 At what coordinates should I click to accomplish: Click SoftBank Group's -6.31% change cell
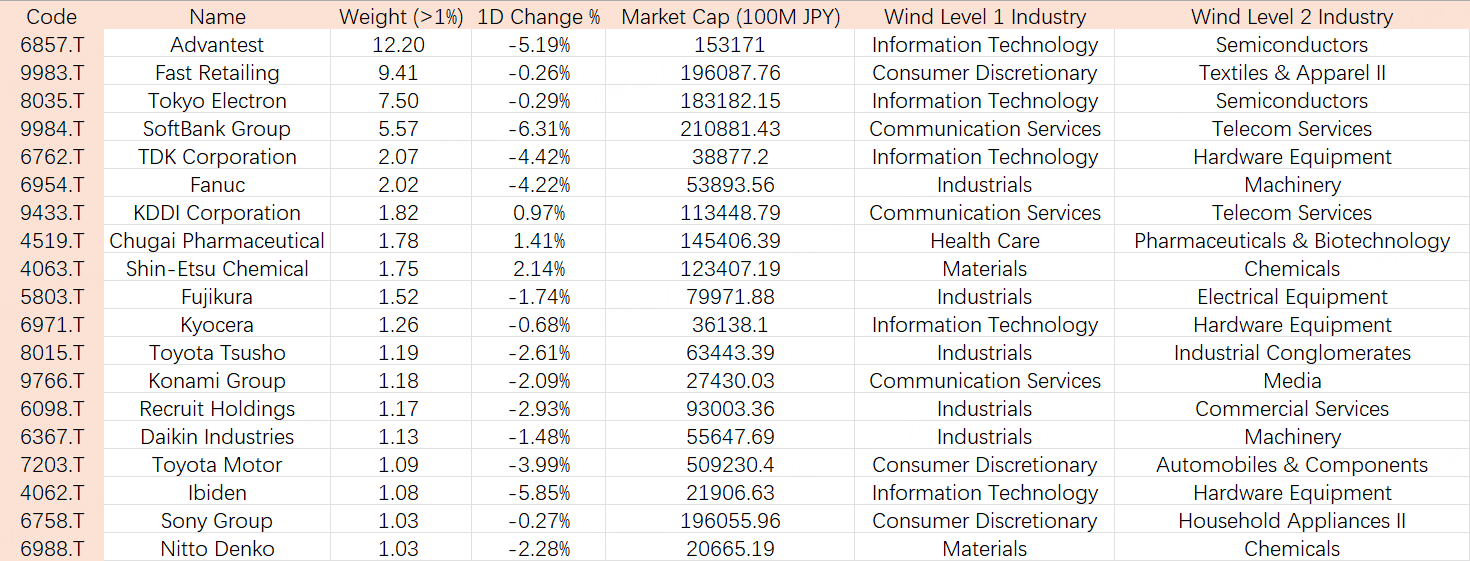pos(540,129)
